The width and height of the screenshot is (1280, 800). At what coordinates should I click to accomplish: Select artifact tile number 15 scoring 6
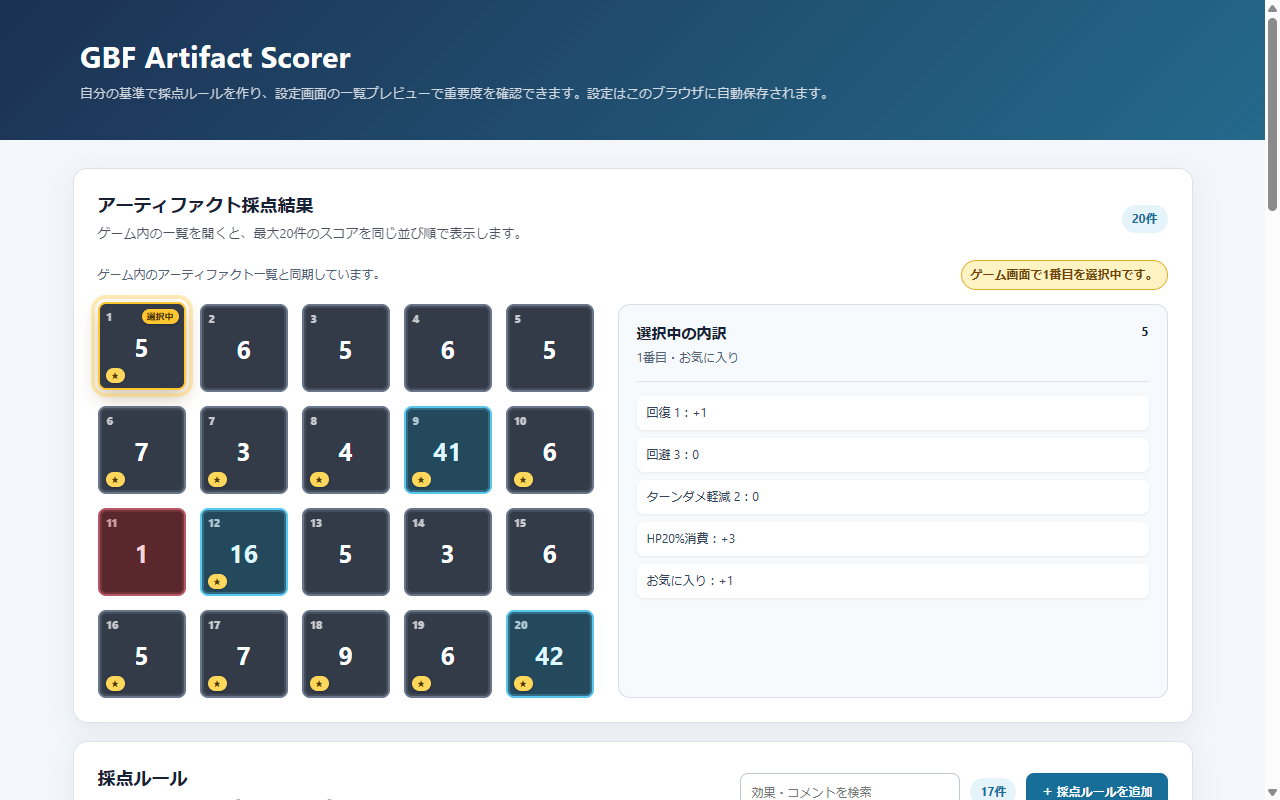[550, 551]
